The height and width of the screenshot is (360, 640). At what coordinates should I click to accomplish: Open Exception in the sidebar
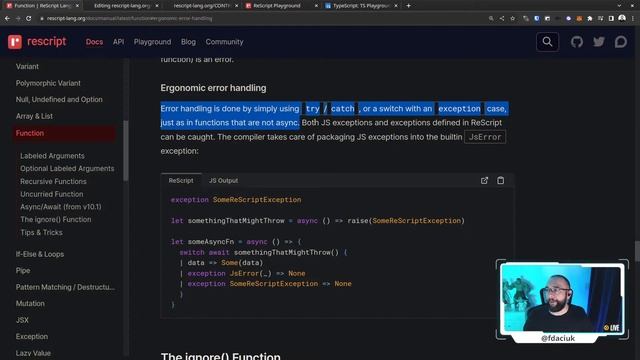point(31,336)
